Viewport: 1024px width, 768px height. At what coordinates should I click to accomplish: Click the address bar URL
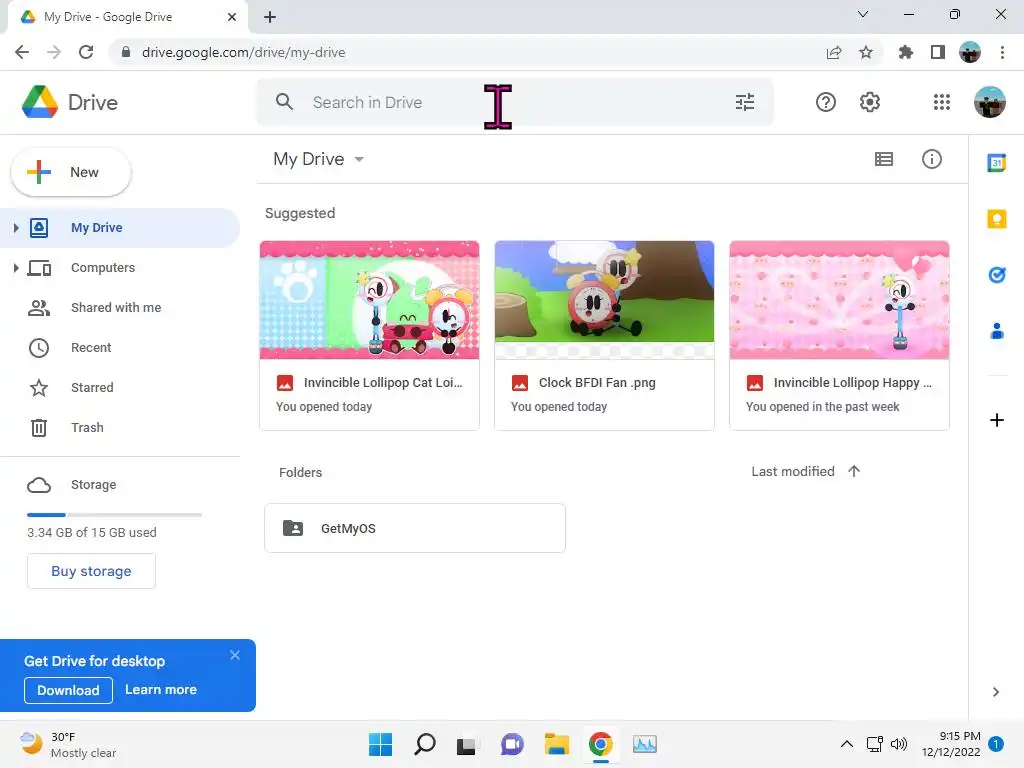(244, 52)
